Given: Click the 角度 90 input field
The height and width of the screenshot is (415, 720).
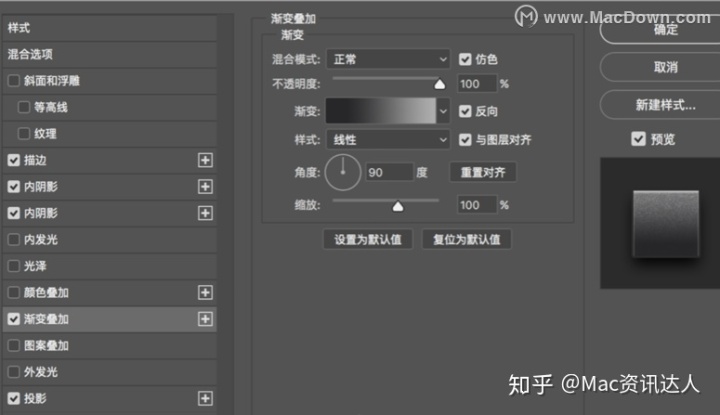Looking at the screenshot, I should click(x=389, y=172).
